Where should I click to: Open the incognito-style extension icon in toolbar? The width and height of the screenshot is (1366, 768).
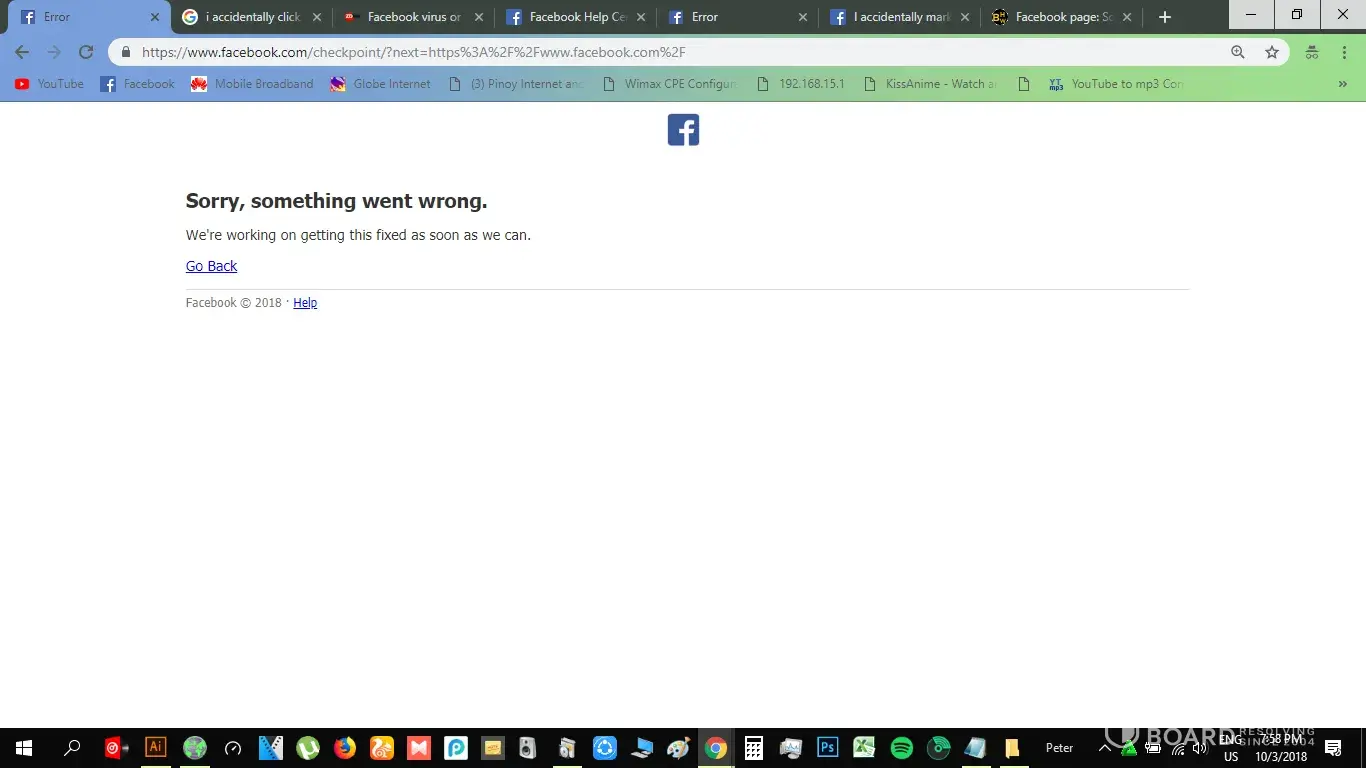1312,53
